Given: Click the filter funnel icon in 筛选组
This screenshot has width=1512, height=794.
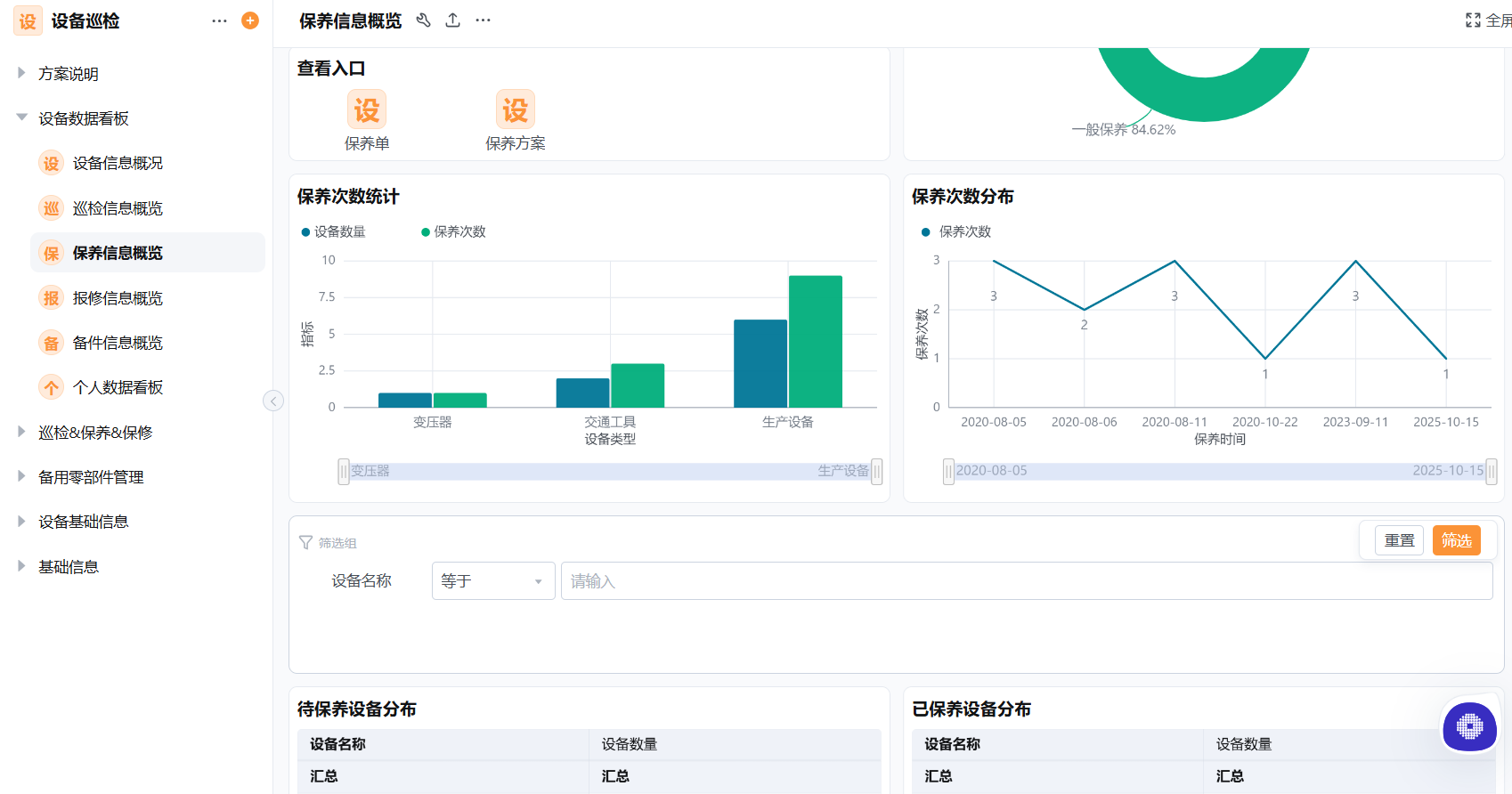Looking at the screenshot, I should pyautogui.click(x=305, y=542).
